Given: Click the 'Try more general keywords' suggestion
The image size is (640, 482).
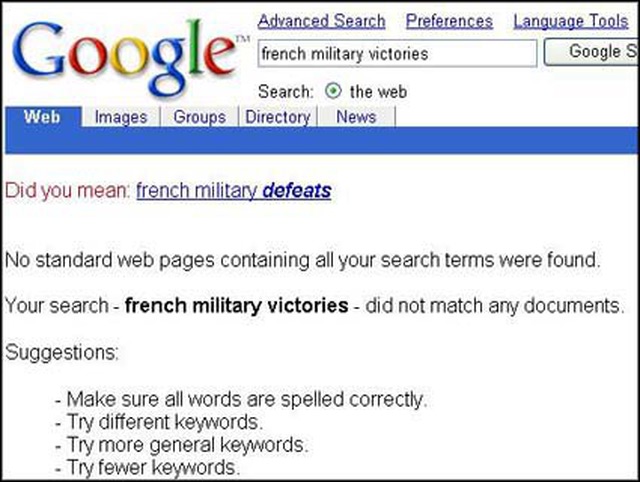Looking at the screenshot, I should coord(181,445).
